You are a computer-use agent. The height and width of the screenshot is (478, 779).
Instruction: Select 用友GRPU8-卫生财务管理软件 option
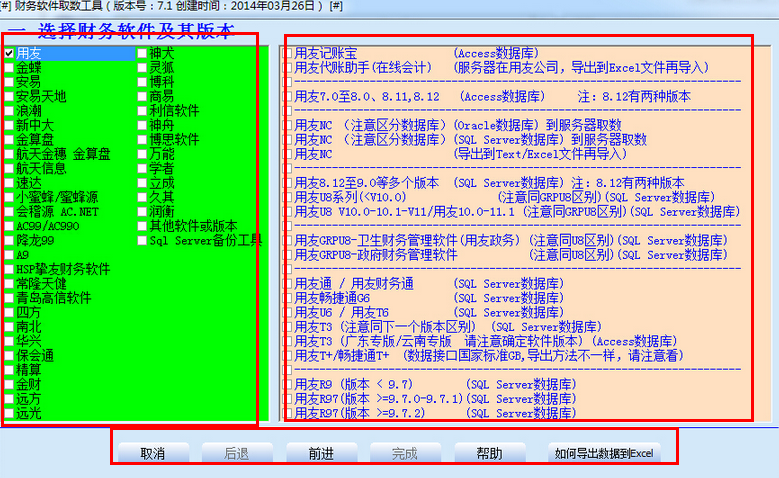[x=287, y=240]
